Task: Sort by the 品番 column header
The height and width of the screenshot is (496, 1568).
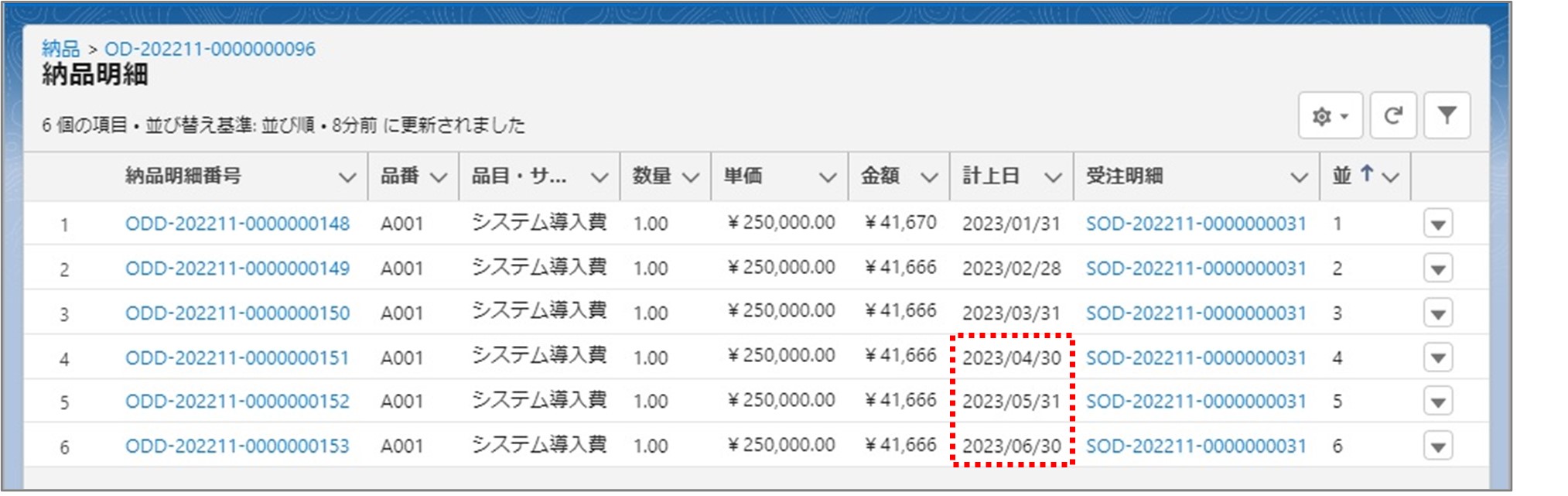Action: [399, 176]
